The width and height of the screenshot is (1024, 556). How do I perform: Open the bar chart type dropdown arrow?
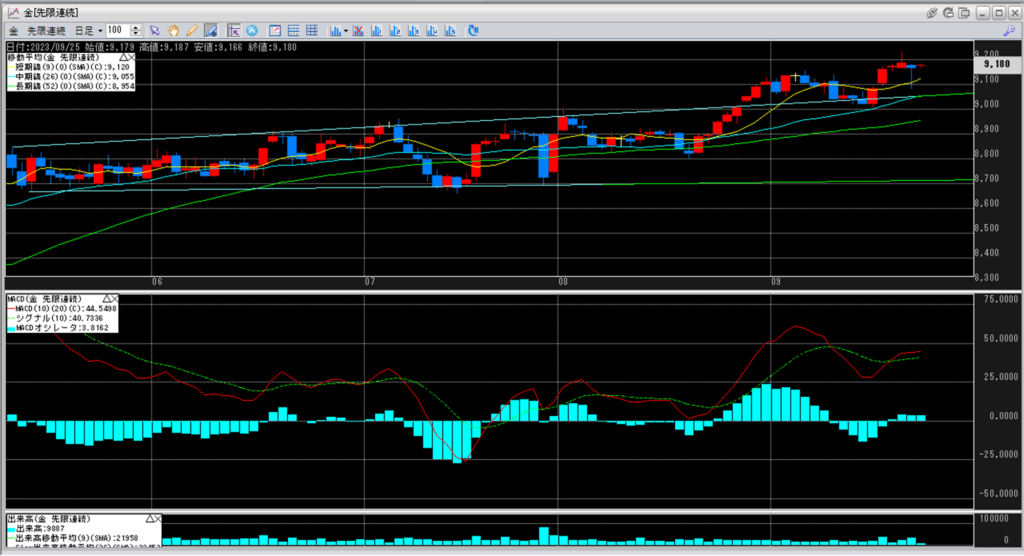click(345, 30)
